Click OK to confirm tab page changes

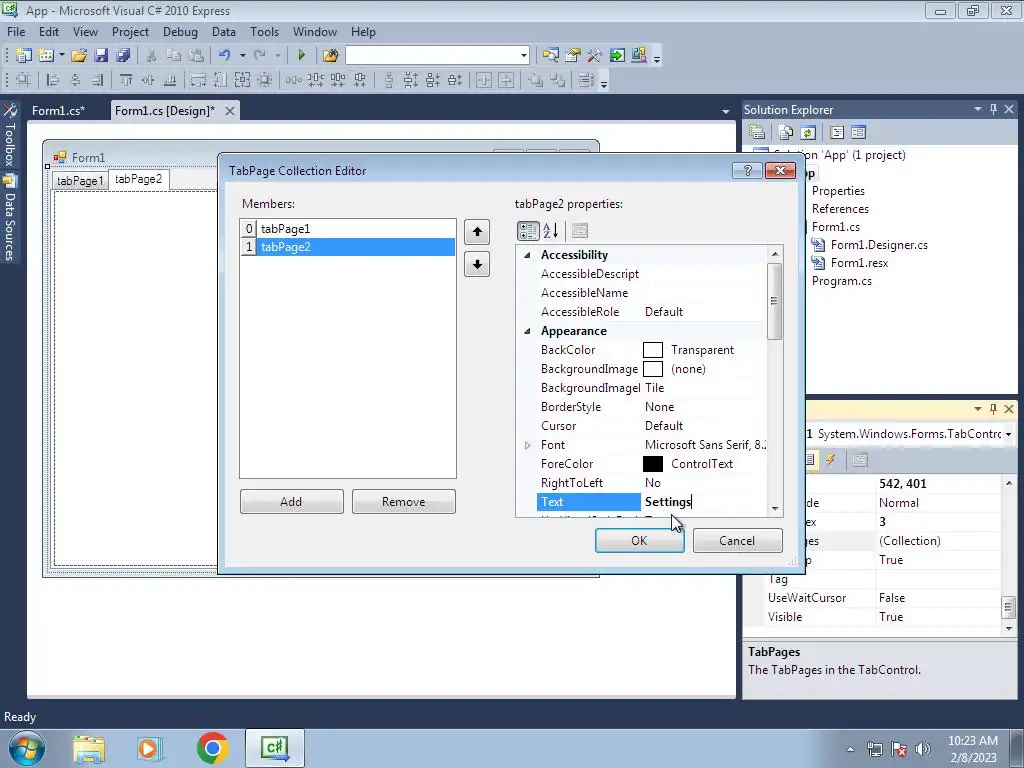(639, 541)
